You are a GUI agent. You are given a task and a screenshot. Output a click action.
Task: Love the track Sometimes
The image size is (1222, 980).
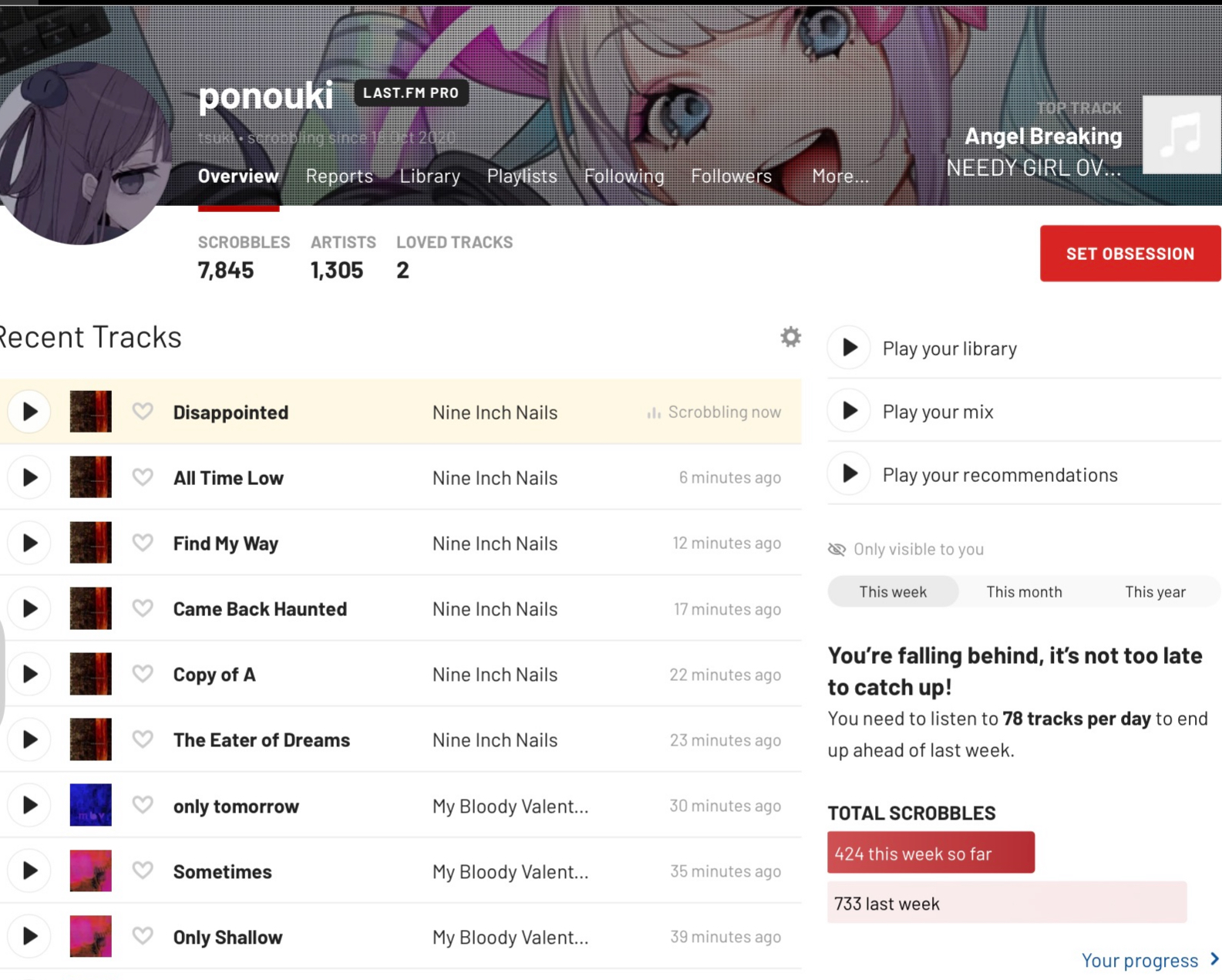[x=143, y=871]
